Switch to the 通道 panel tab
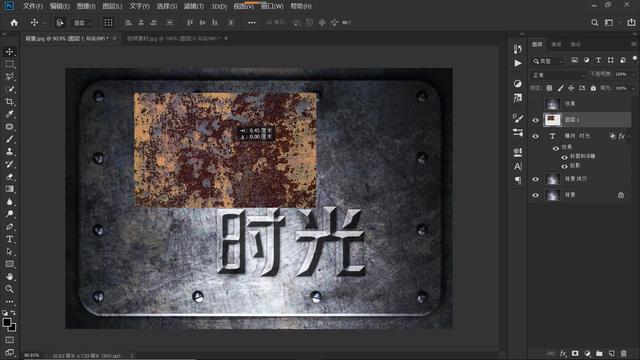 coord(556,44)
